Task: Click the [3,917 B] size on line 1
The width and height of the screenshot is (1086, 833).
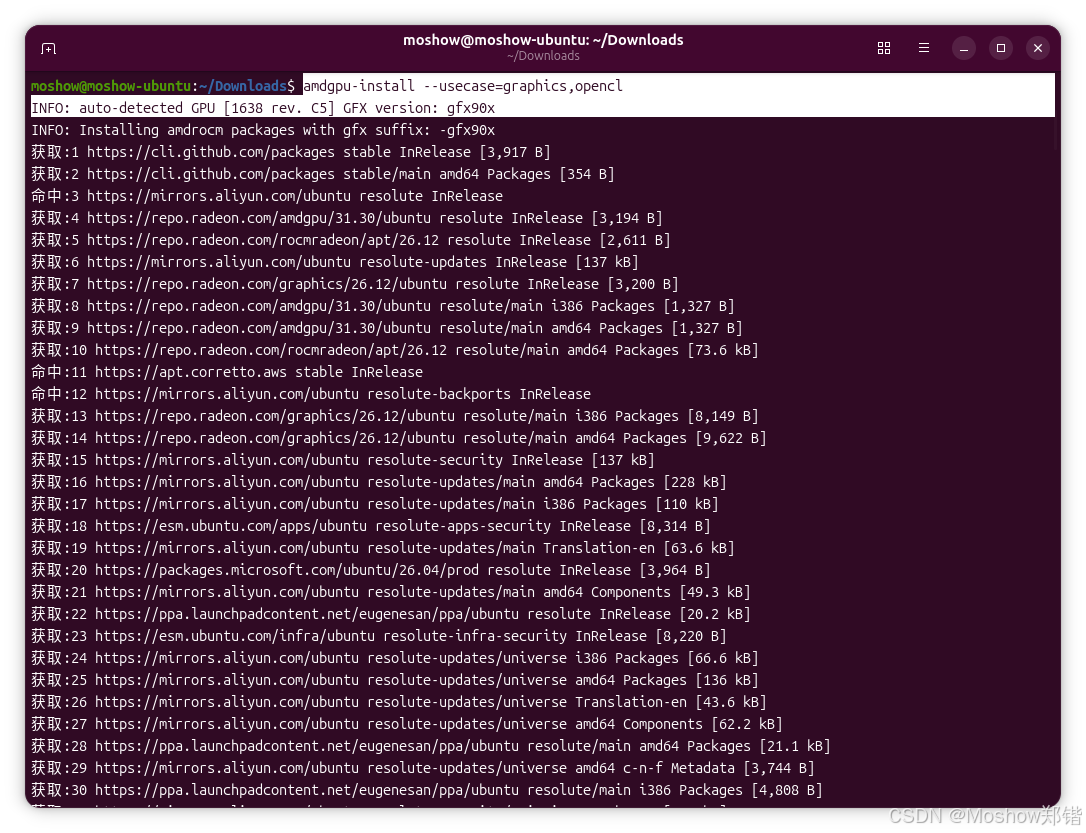Action: (x=515, y=152)
